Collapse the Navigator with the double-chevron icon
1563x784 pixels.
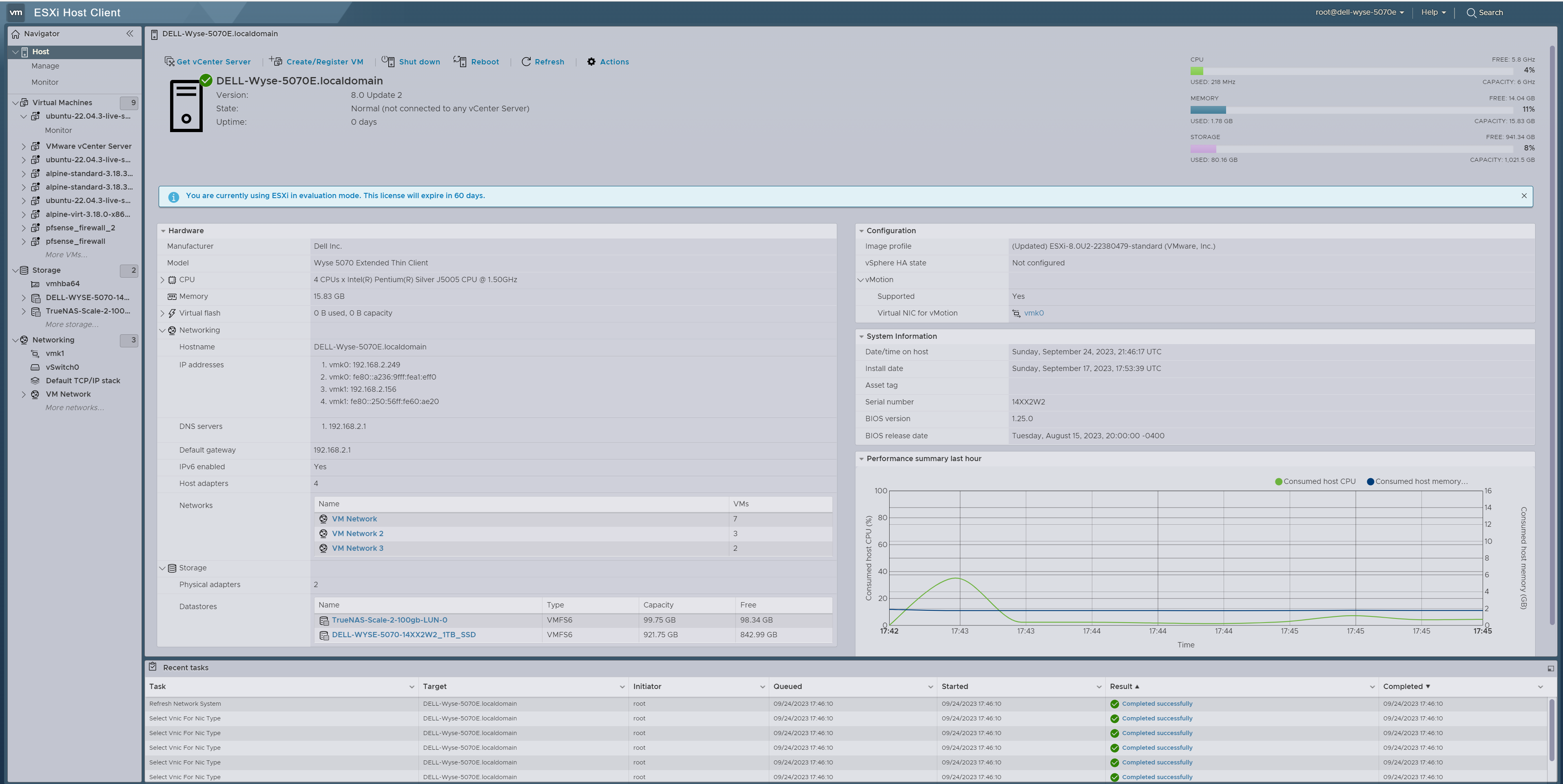point(129,33)
